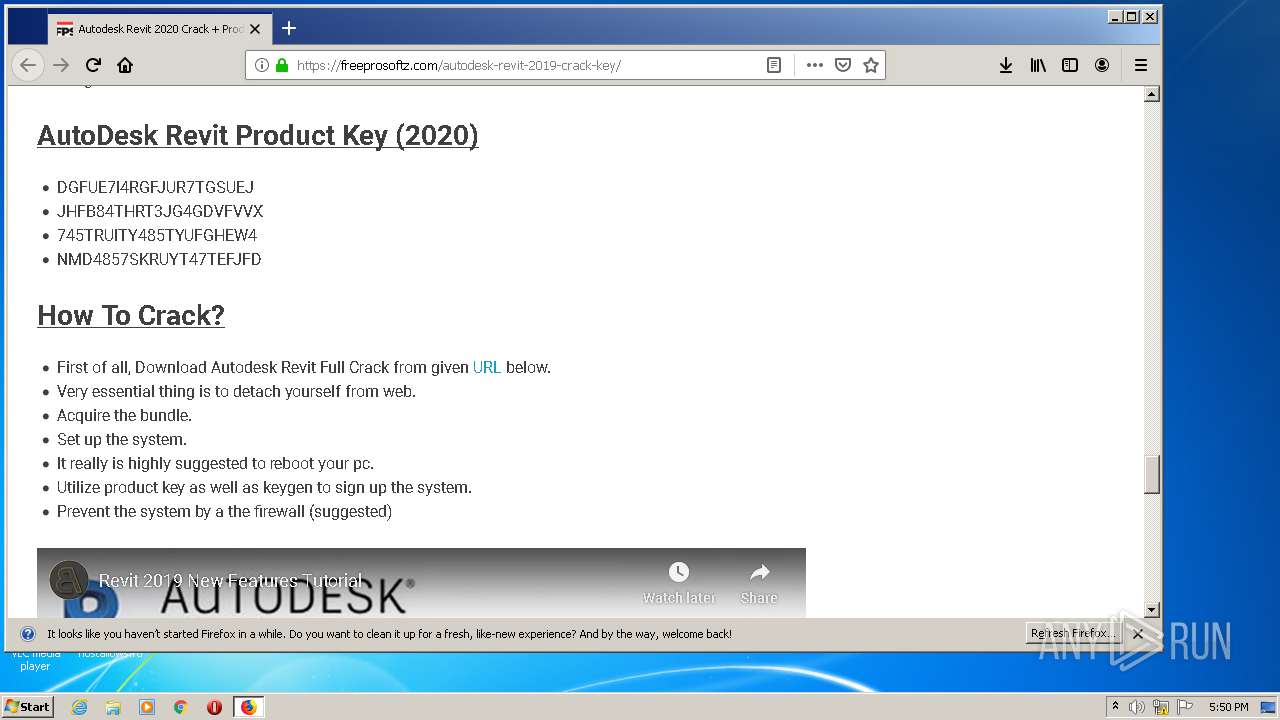Open the Library menu
This screenshot has height=720, width=1280.
click(x=1038, y=65)
